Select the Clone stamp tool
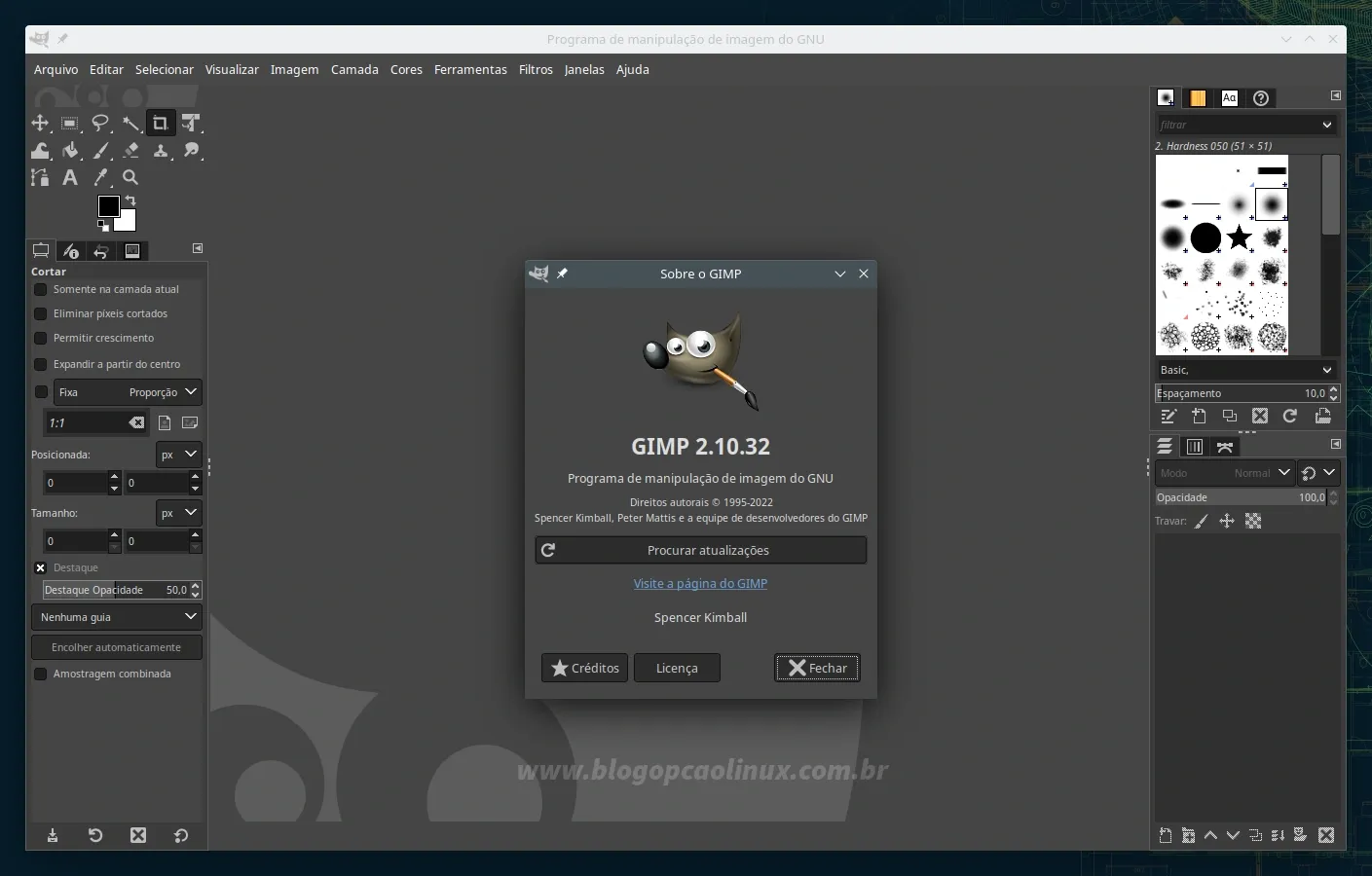This screenshot has height=876, width=1372. (x=161, y=150)
